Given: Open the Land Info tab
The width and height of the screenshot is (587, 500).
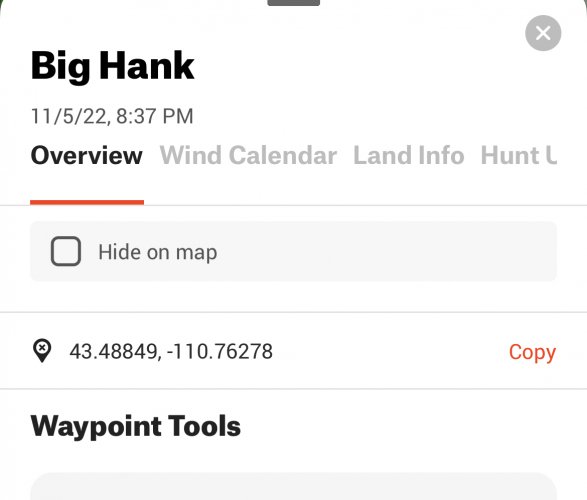Looking at the screenshot, I should click(x=409, y=155).
